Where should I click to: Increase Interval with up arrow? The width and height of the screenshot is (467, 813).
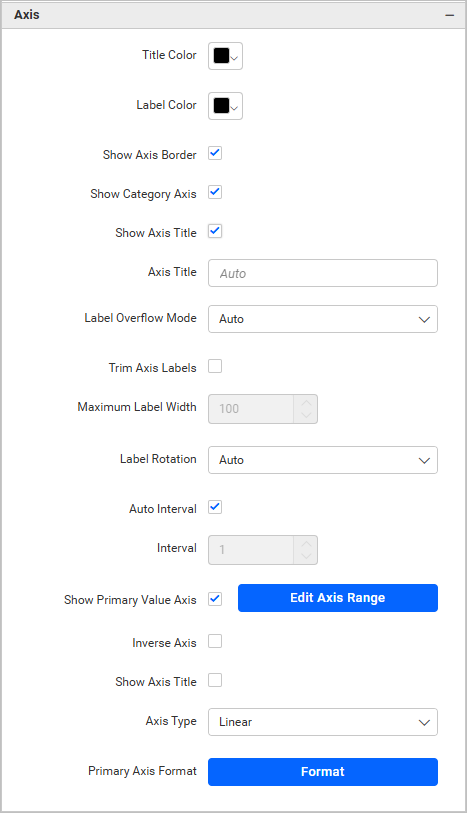306,543
